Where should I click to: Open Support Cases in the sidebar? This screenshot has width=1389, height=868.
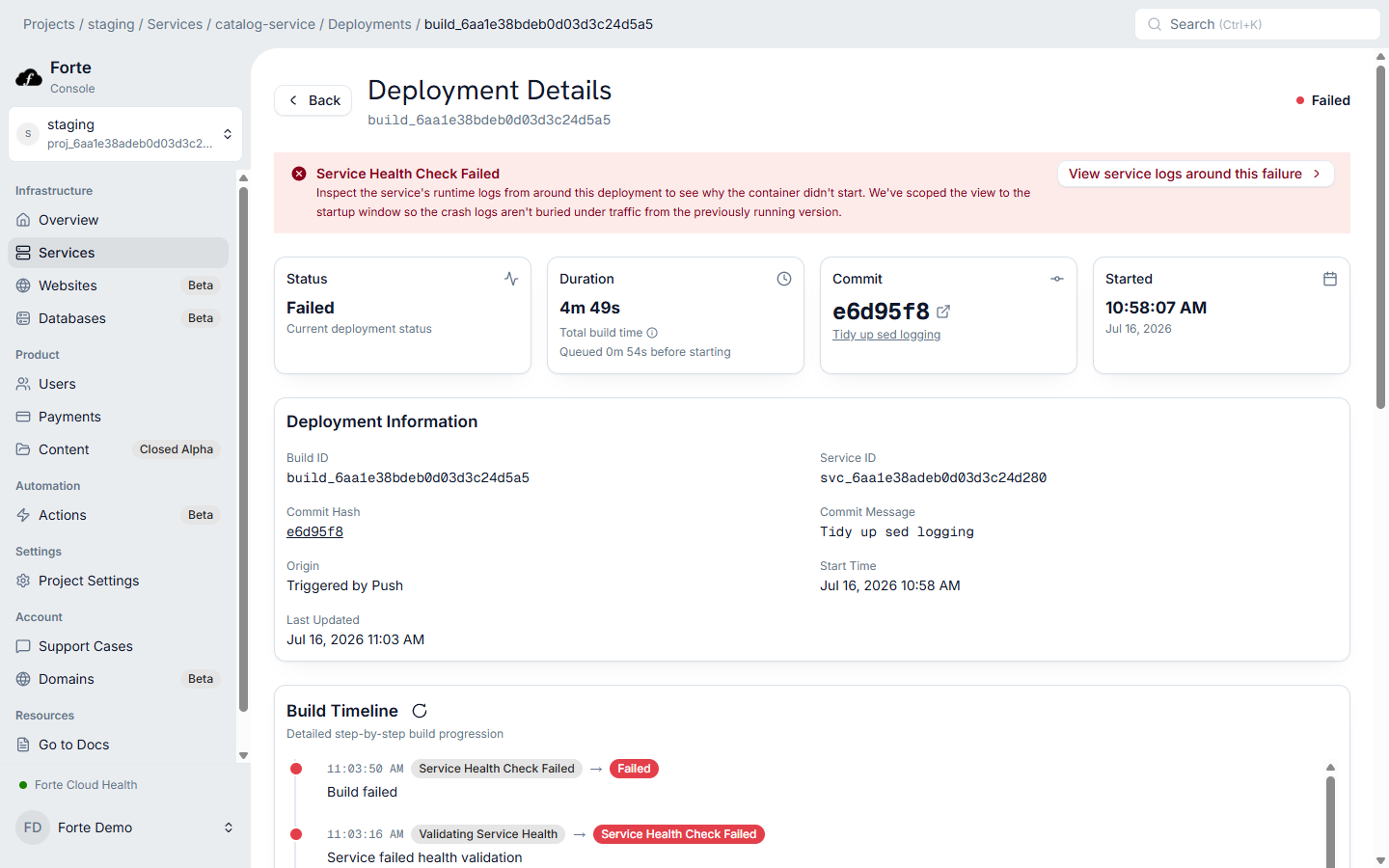coord(118,646)
